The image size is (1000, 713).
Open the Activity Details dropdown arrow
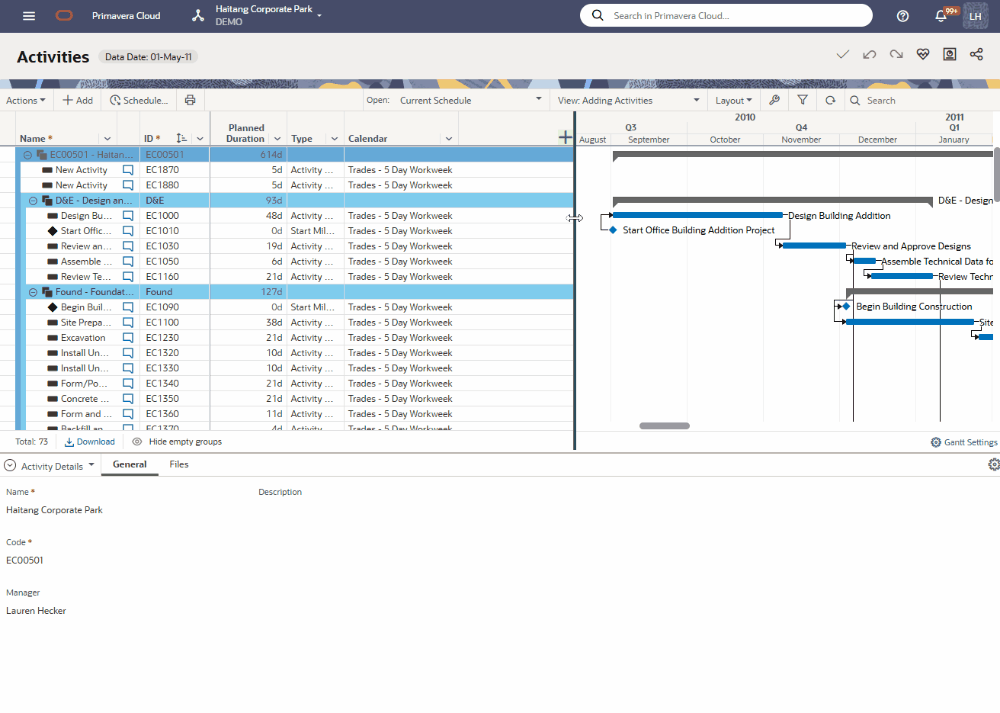(x=91, y=465)
